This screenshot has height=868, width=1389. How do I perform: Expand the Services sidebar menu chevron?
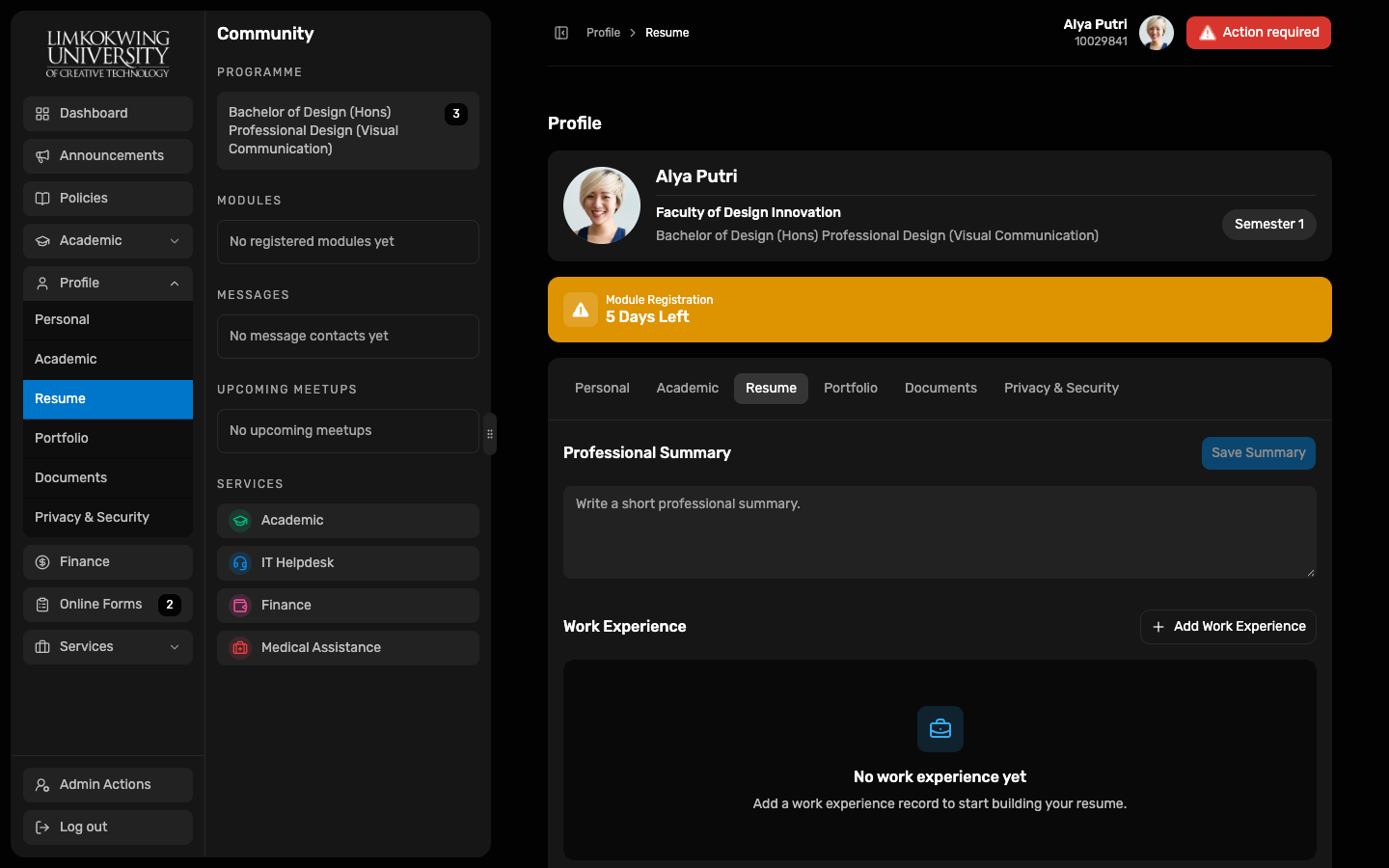pyautogui.click(x=175, y=647)
